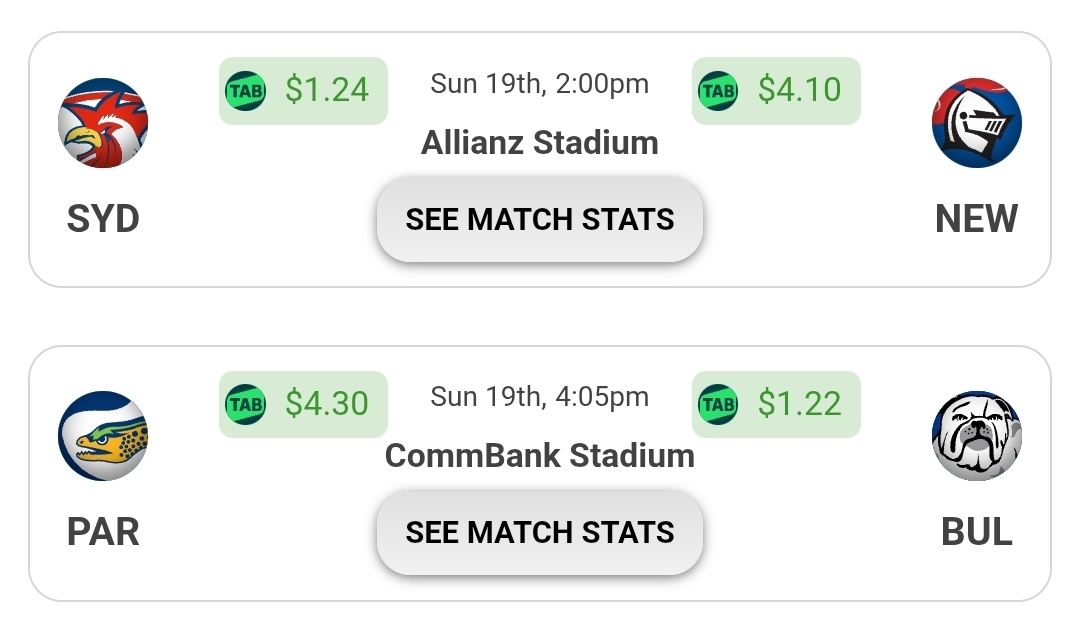Open match stats for SYD vs NEW
1080x638 pixels.
540,220
